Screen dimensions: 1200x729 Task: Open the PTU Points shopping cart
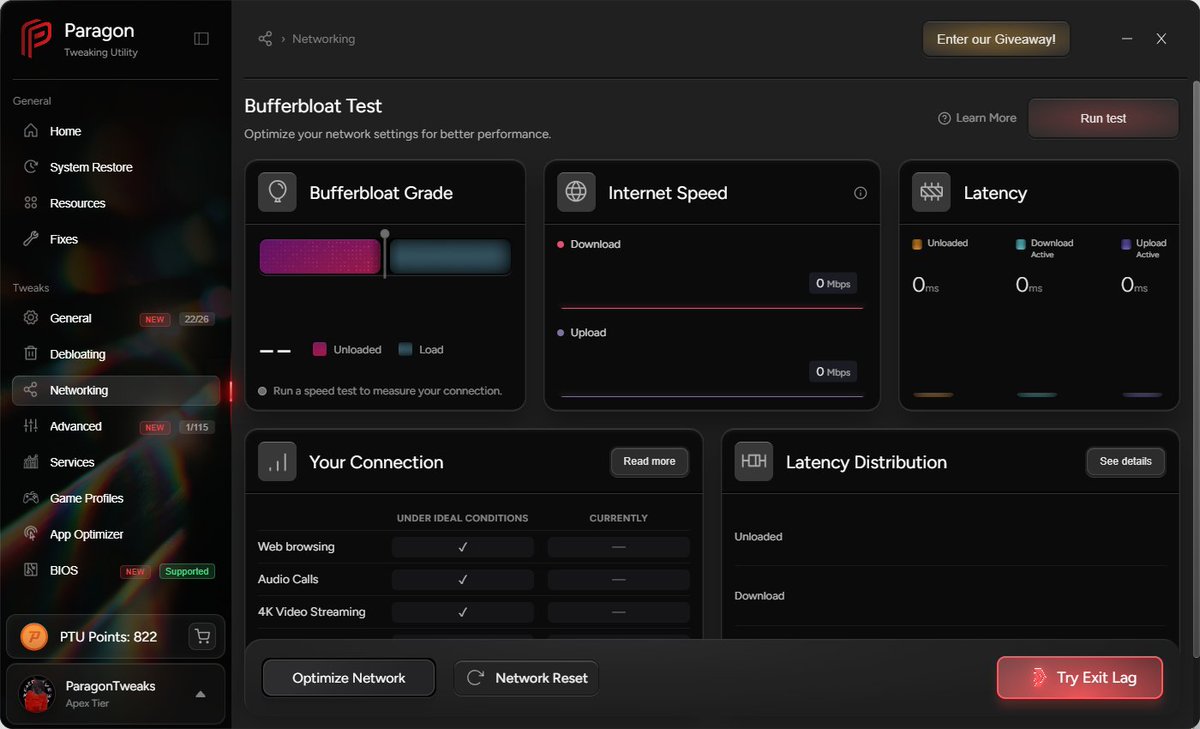click(x=203, y=636)
